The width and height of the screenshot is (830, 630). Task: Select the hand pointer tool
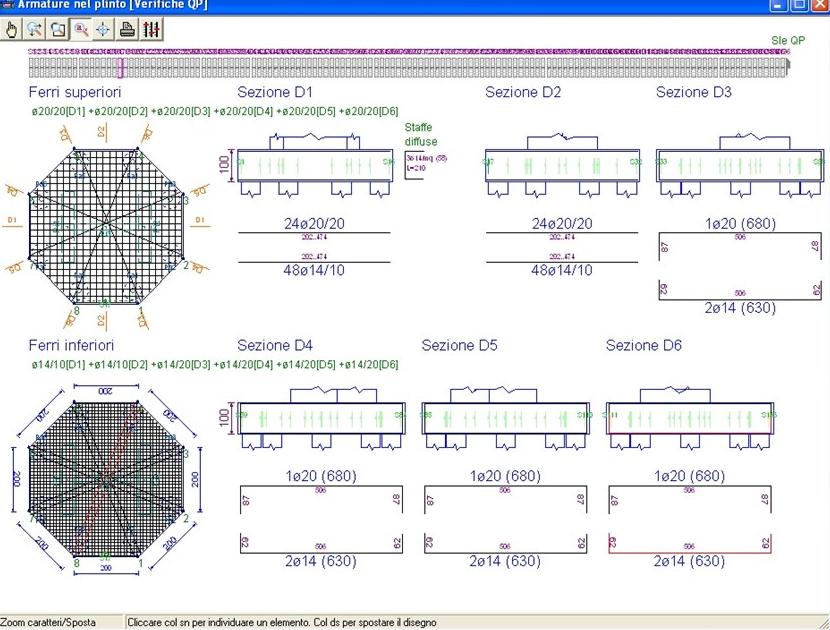(x=11, y=30)
